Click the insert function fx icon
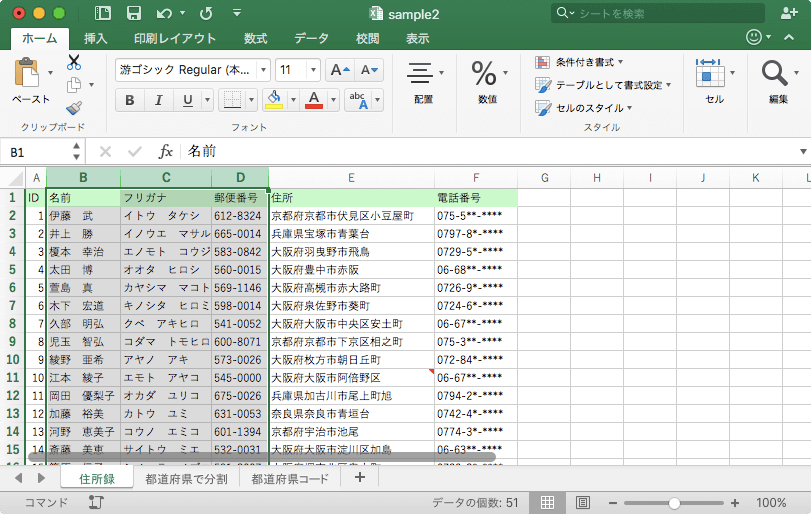Image resolution: width=811 pixels, height=514 pixels. point(166,152)
